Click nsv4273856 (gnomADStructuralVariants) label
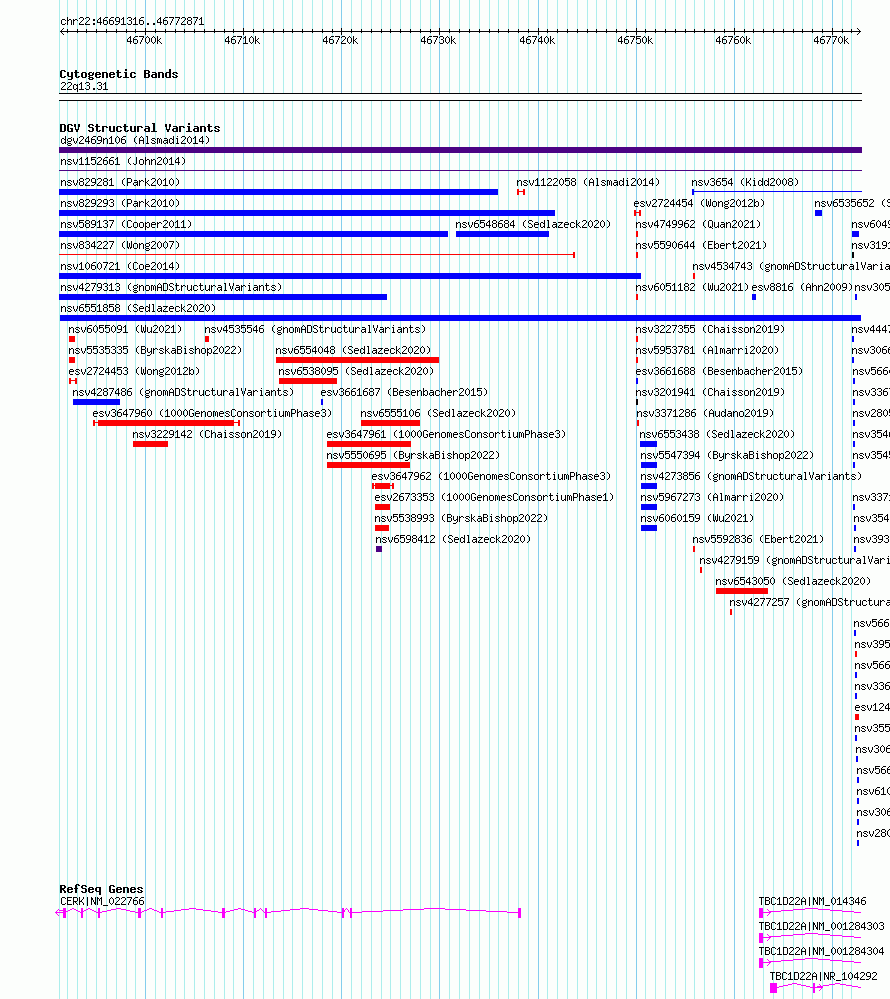 (x=751, y=477)
